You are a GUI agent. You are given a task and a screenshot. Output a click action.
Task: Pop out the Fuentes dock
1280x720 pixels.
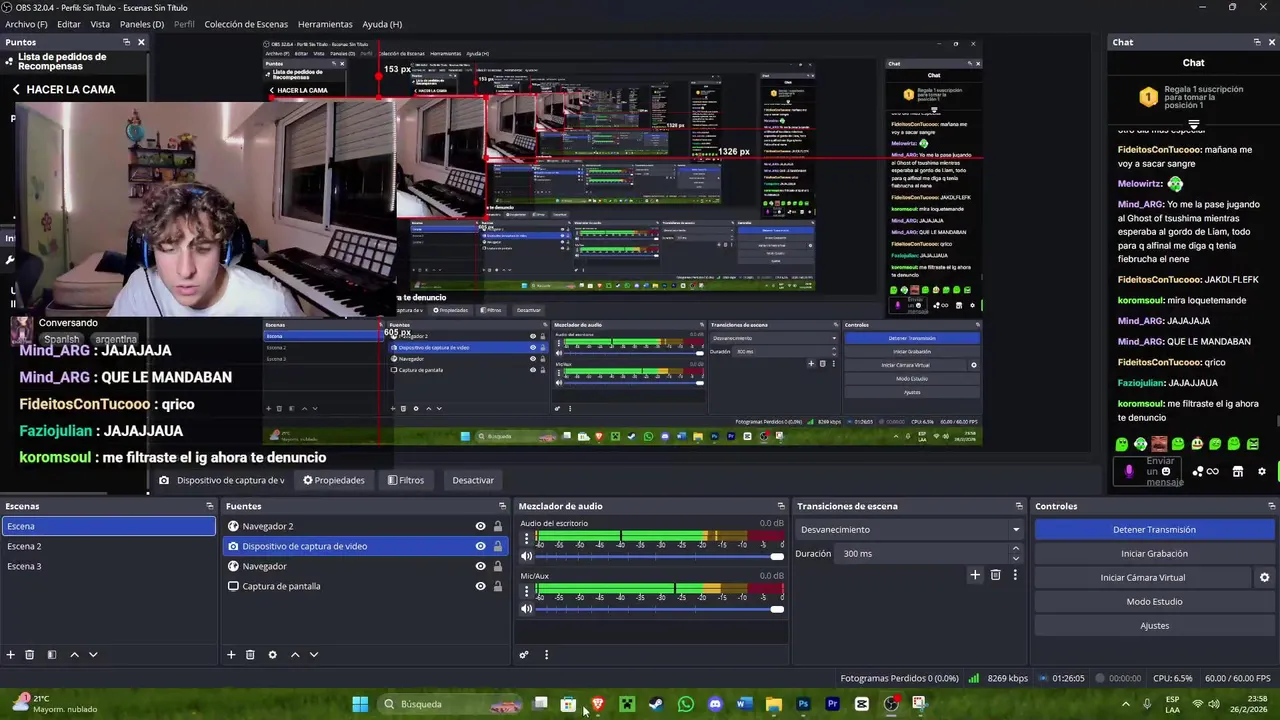click(x=502, y=506)
